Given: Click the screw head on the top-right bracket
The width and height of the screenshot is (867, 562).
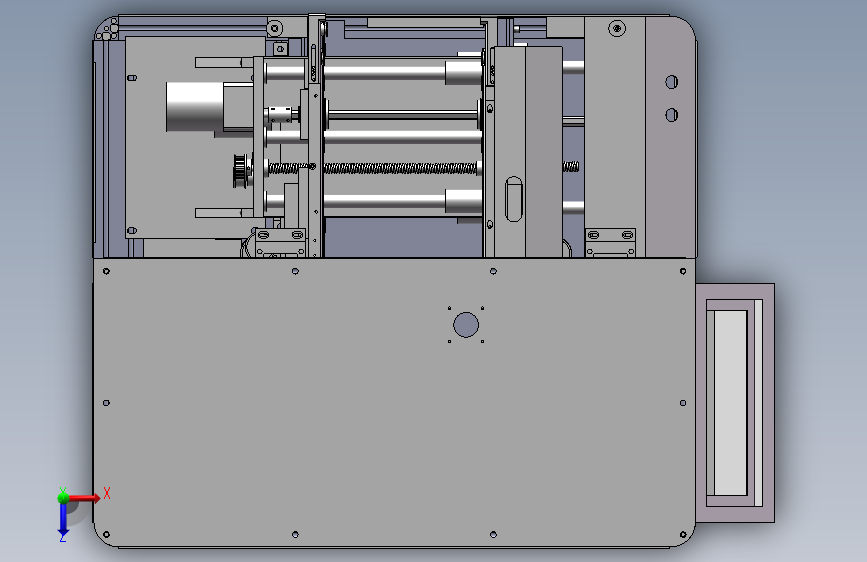Looking at the screenshot, I should (x=617, y=28).
